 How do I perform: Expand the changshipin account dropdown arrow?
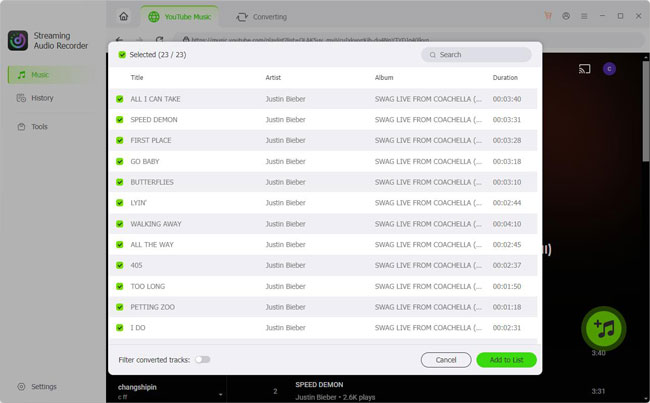[221, 395]
